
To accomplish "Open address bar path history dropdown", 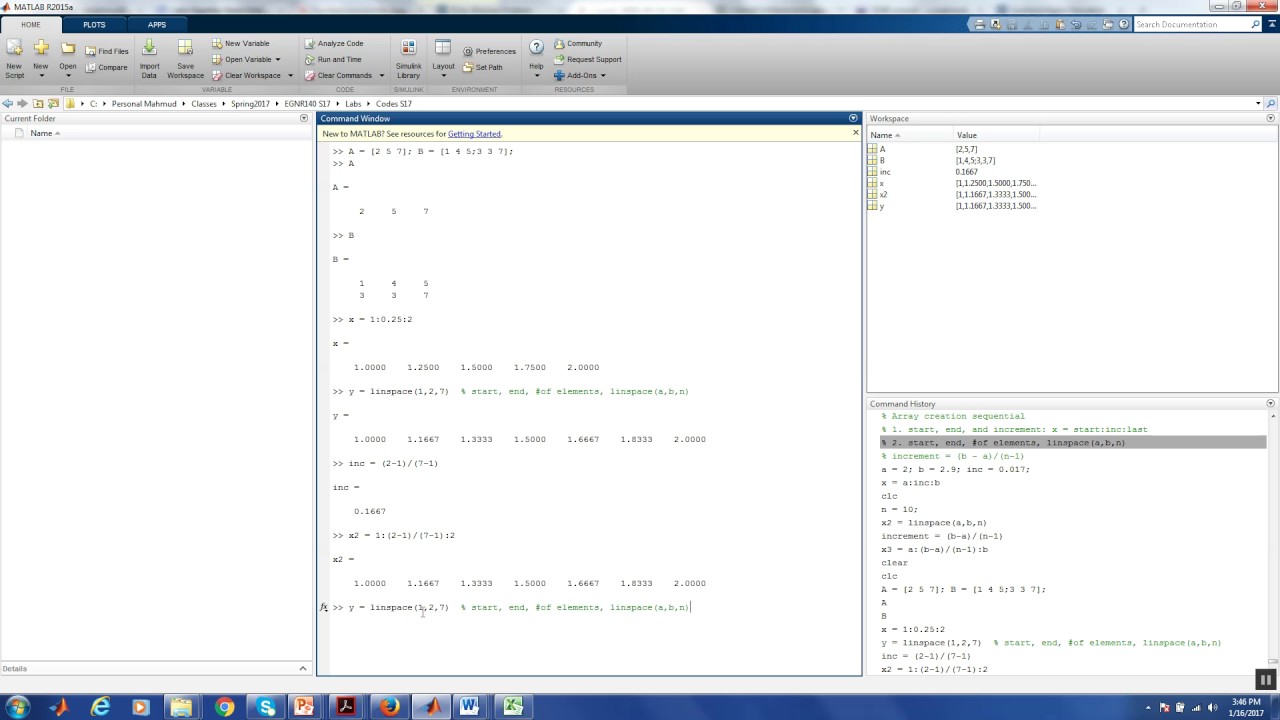I will (x=1258, y=104).
